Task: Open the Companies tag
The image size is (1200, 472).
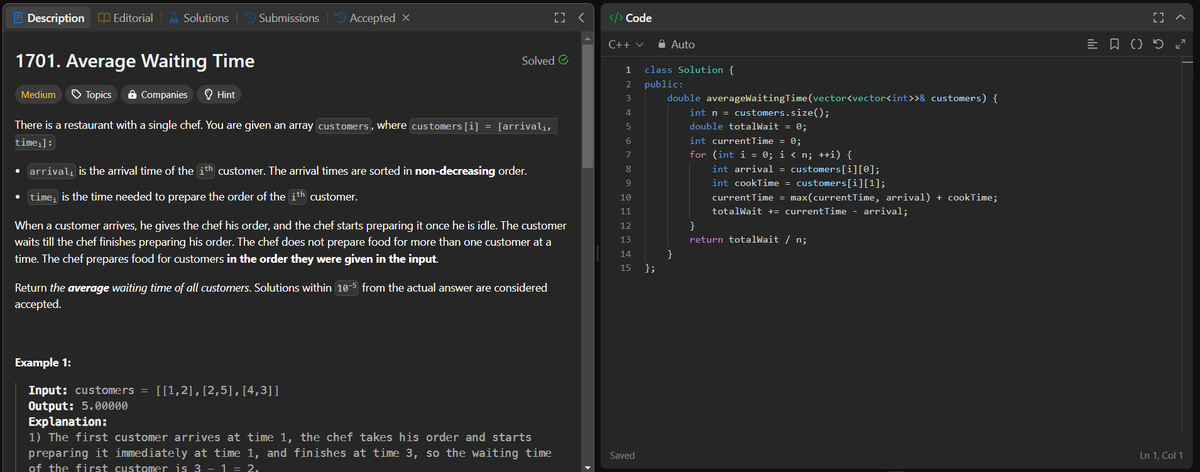Action: [x=157, y=94]
